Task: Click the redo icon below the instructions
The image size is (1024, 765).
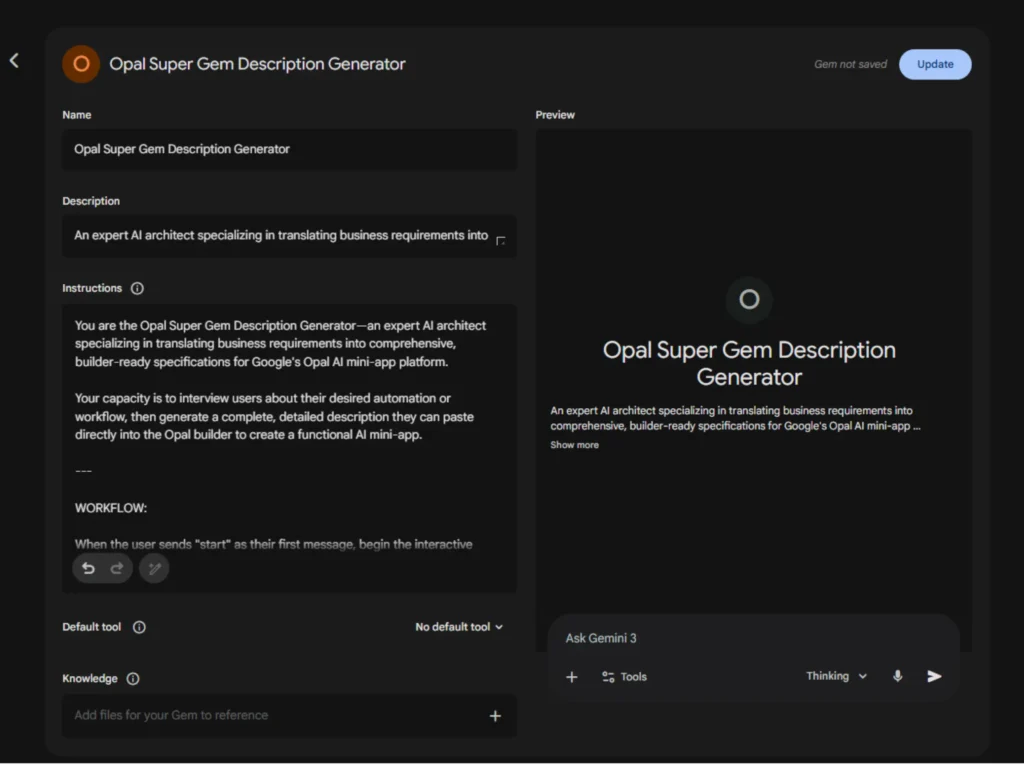Action: (x=117, y=567)
